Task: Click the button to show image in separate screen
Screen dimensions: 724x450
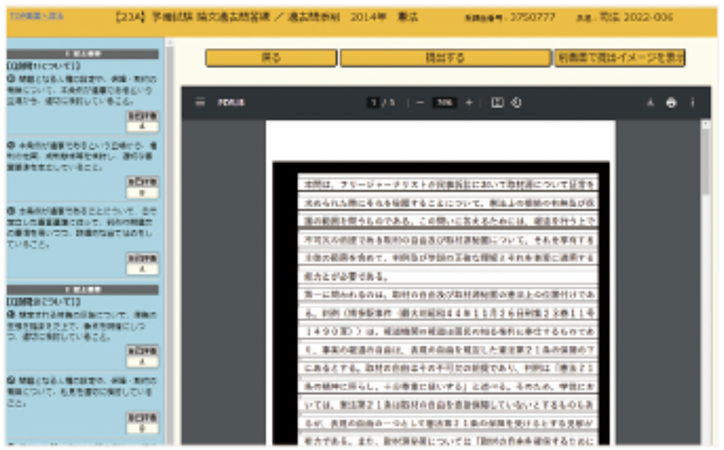Action: (620, 58)
